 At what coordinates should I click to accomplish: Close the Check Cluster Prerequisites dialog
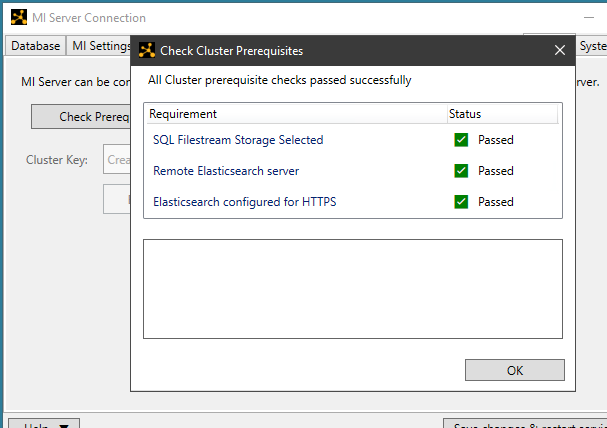(560, 50)
